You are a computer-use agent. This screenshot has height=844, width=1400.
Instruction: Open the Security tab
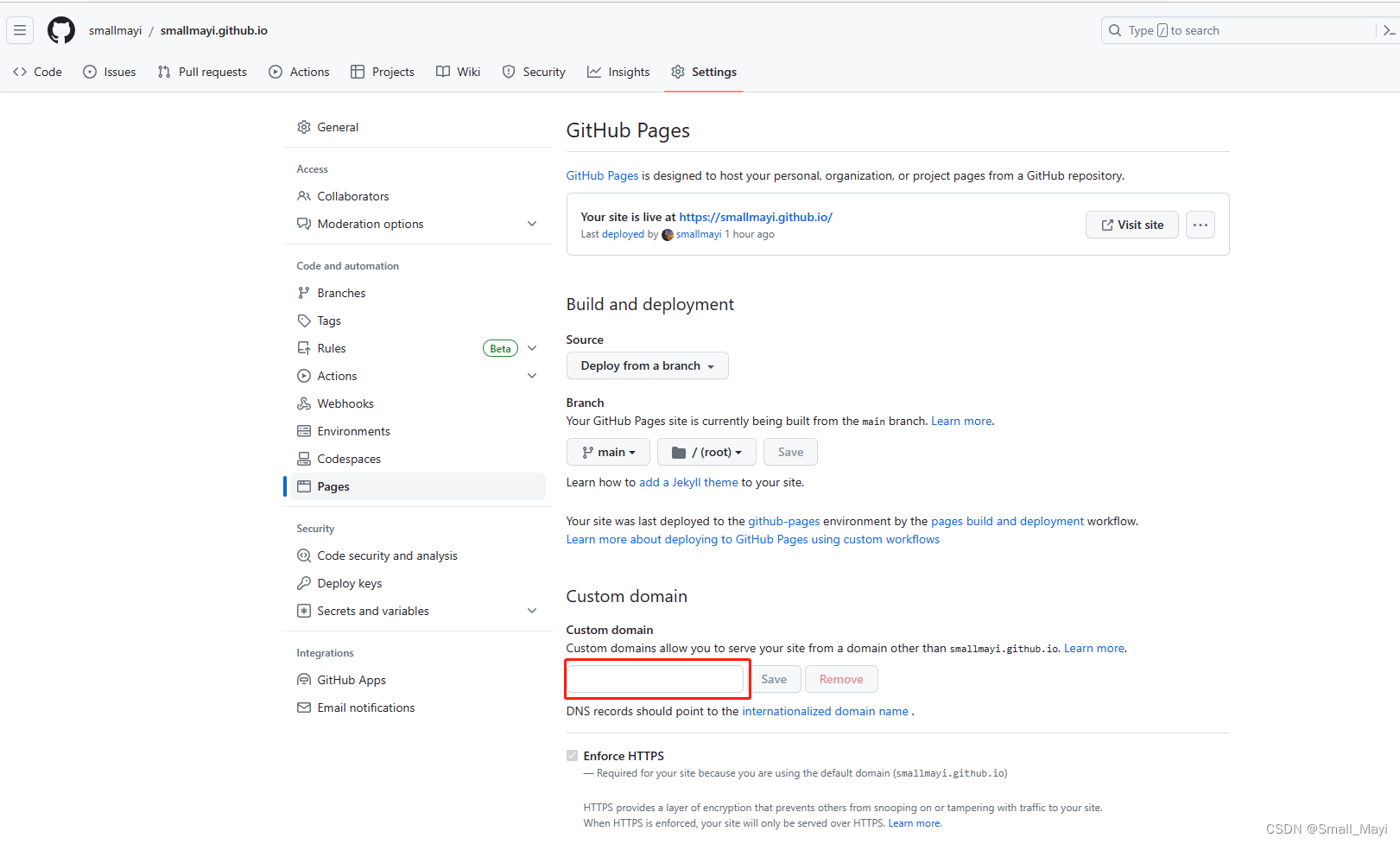coord(534,72)
